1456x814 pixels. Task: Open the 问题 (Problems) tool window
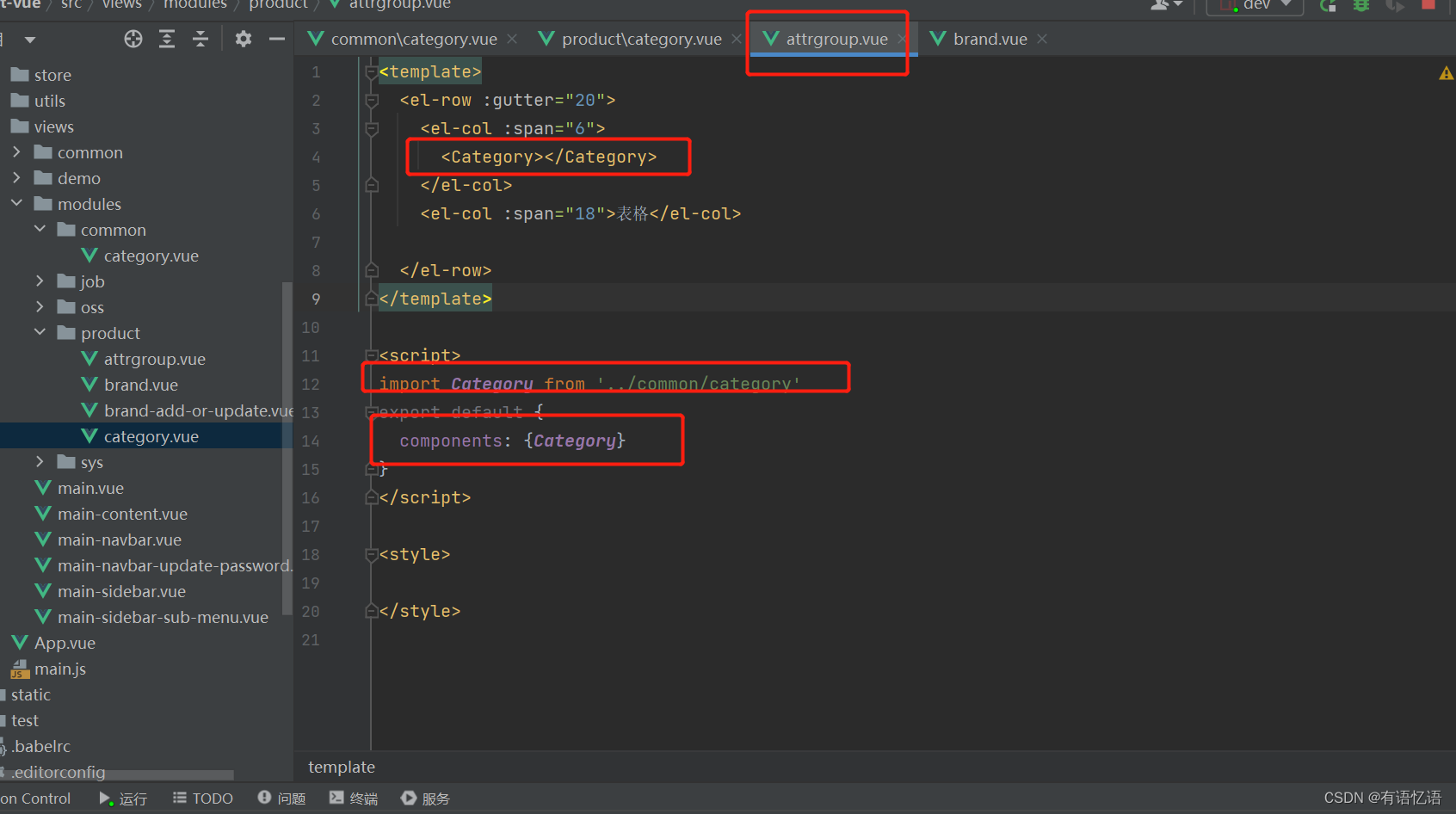281,799
